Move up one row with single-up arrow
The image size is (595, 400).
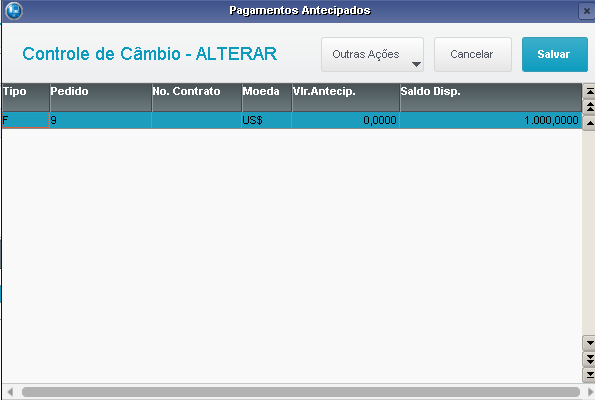589,123
